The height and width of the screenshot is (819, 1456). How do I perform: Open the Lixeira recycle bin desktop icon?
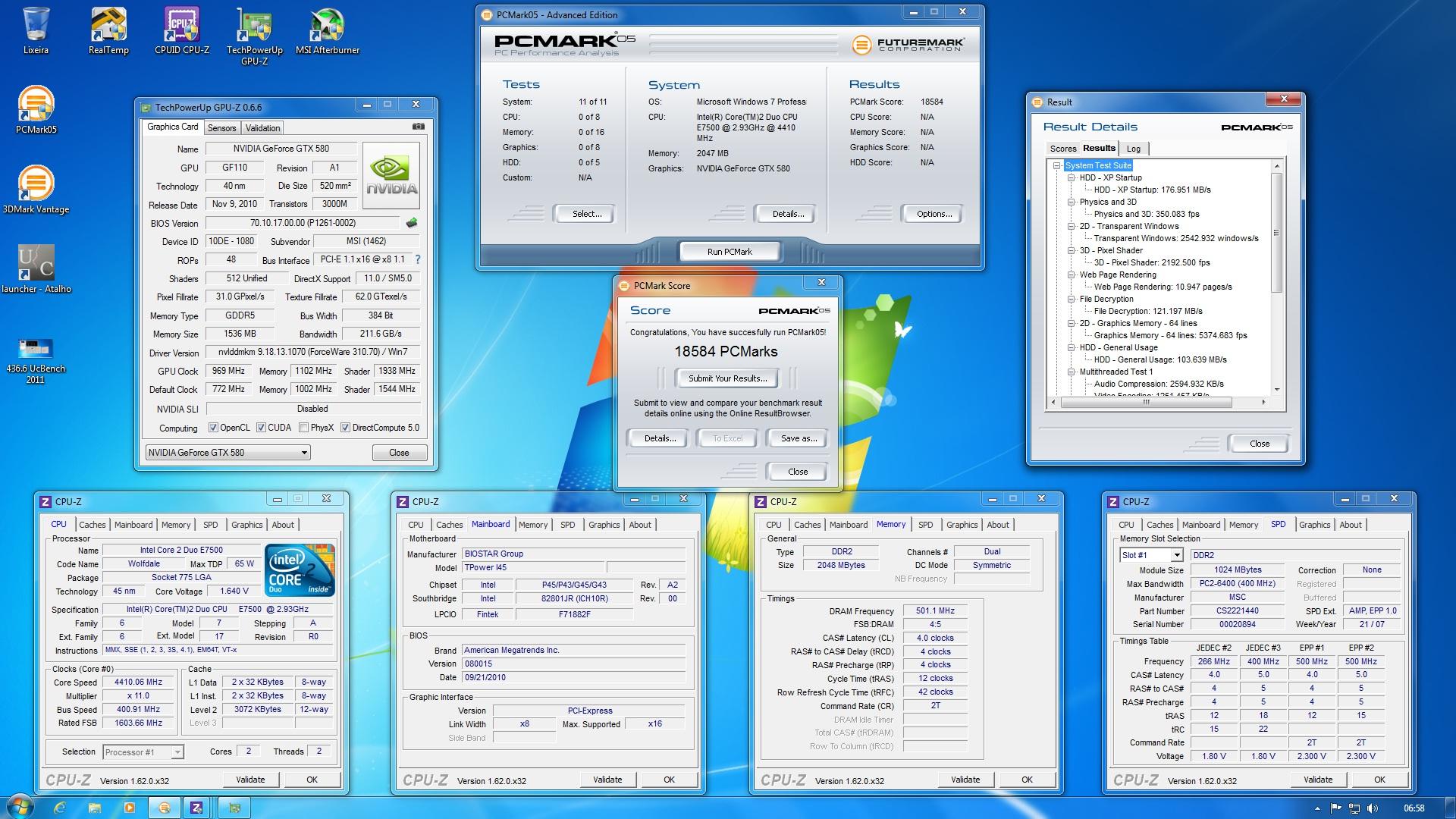36,31
